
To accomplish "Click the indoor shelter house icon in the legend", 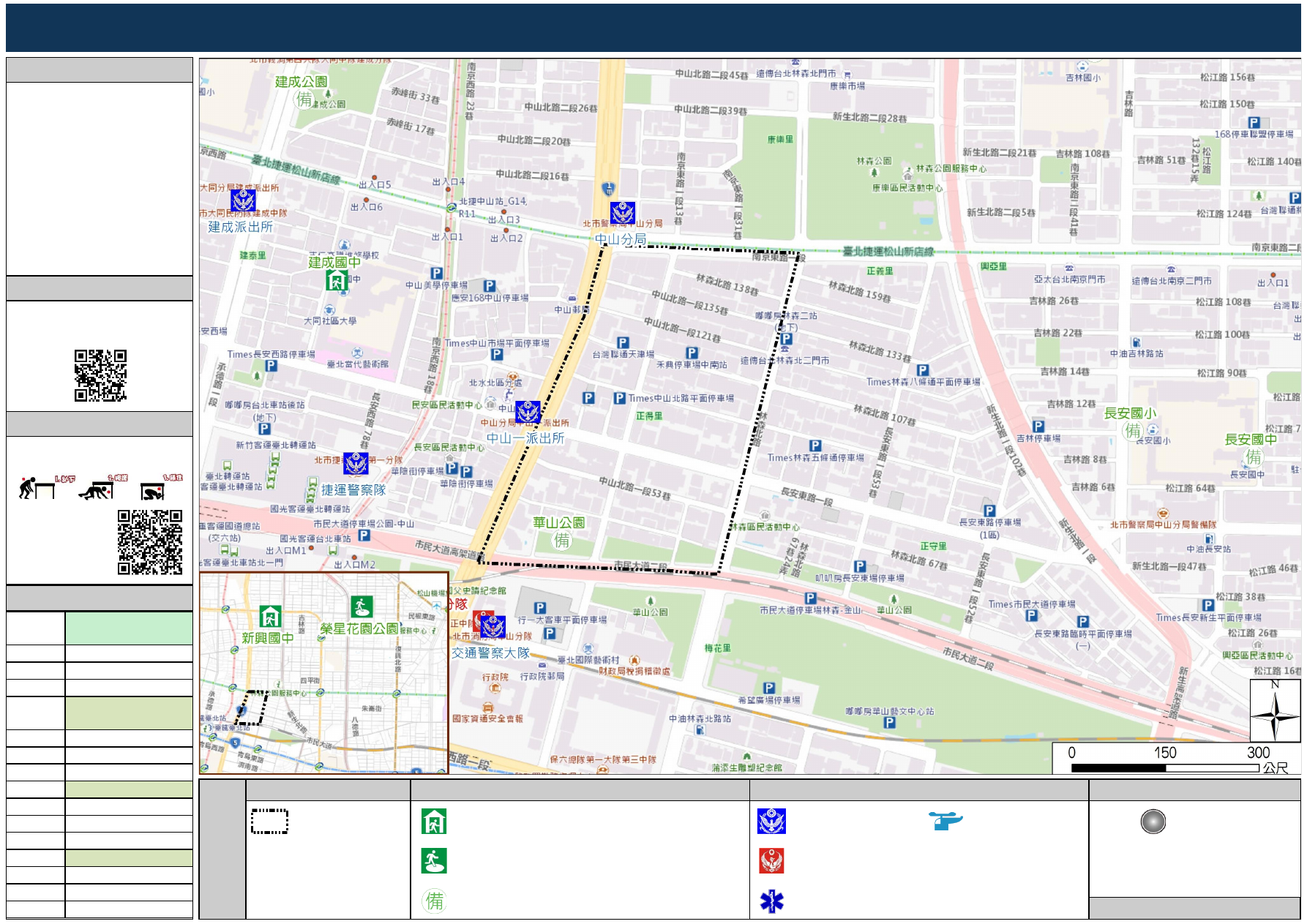I will 434,822.
